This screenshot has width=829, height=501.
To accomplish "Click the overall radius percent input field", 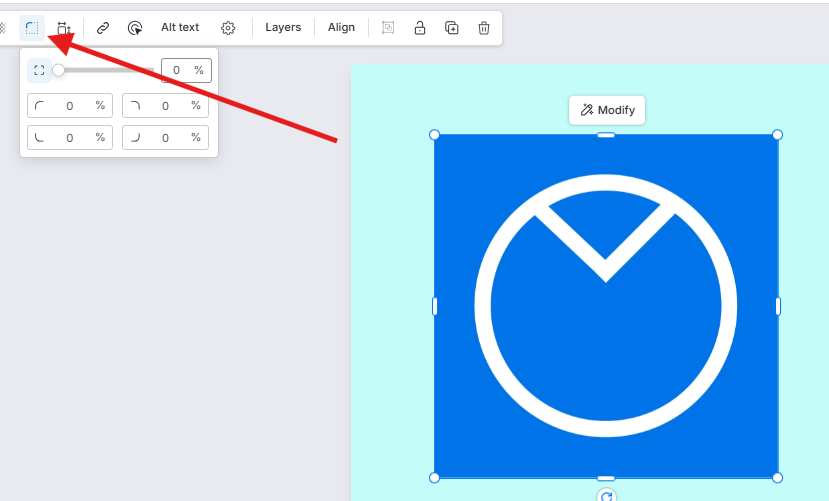I will tap(177, 70).
